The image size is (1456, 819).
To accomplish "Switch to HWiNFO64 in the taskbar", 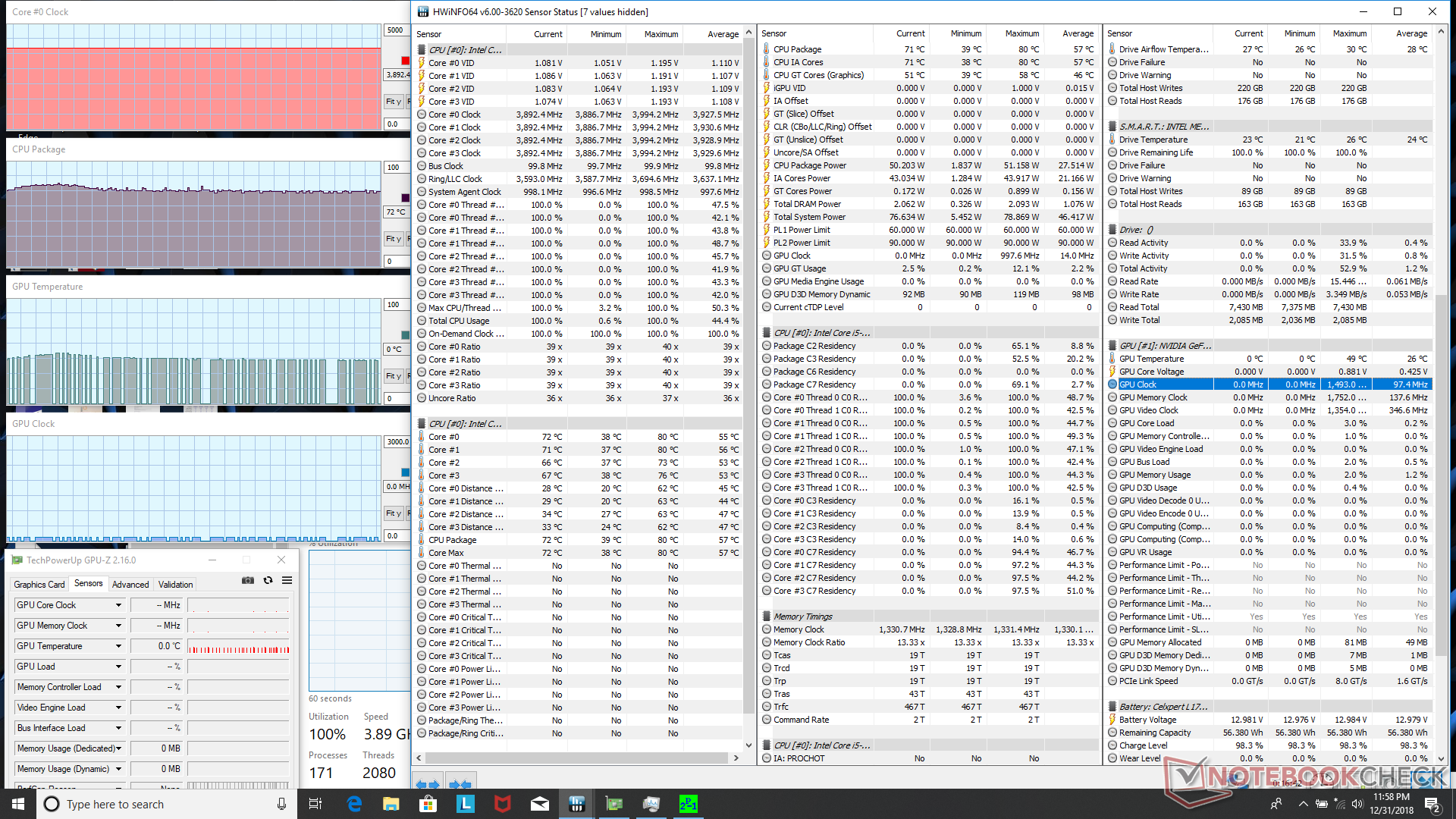I will coord(576,804).
